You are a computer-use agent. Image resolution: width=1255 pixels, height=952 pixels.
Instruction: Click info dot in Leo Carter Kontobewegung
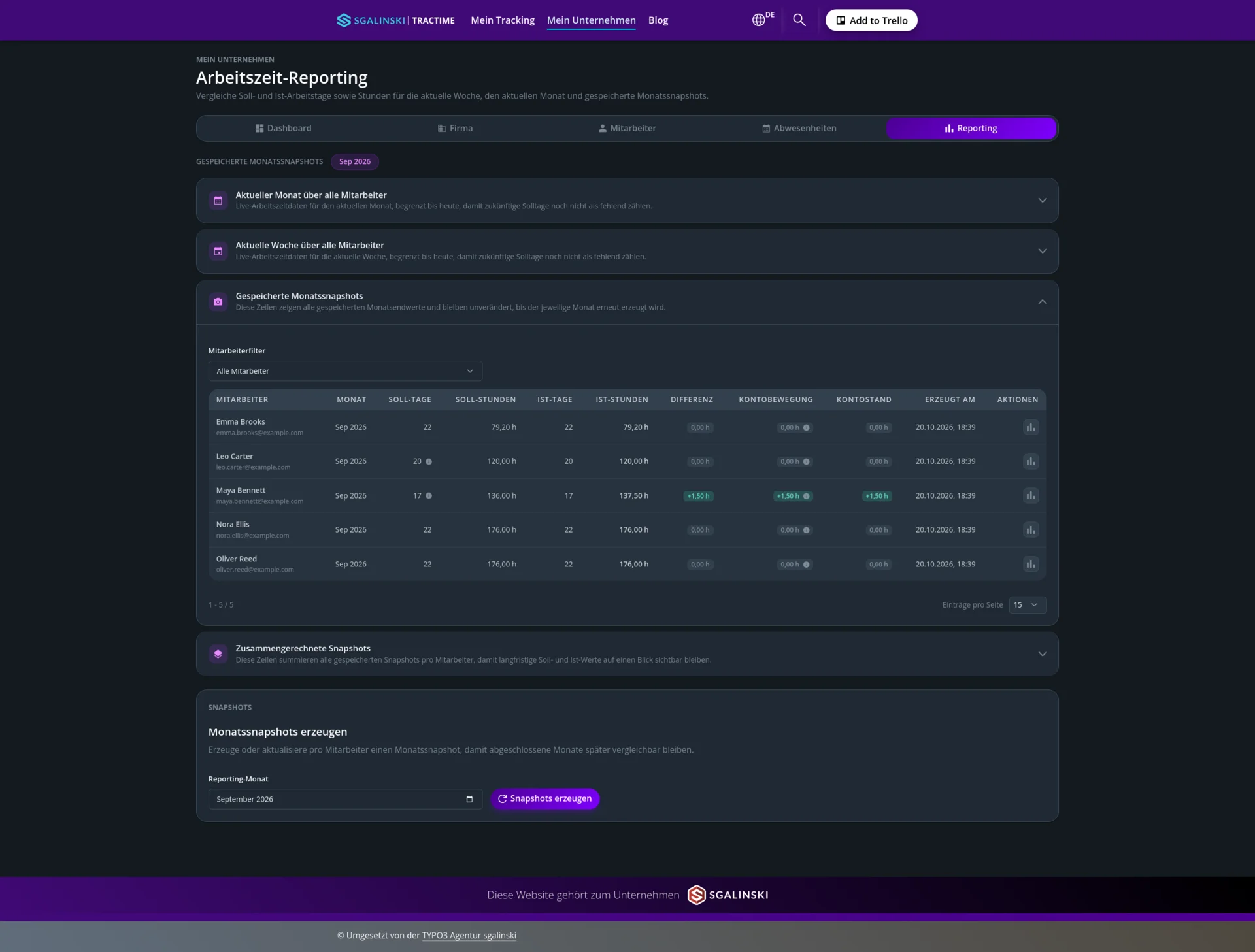(807, 461)
